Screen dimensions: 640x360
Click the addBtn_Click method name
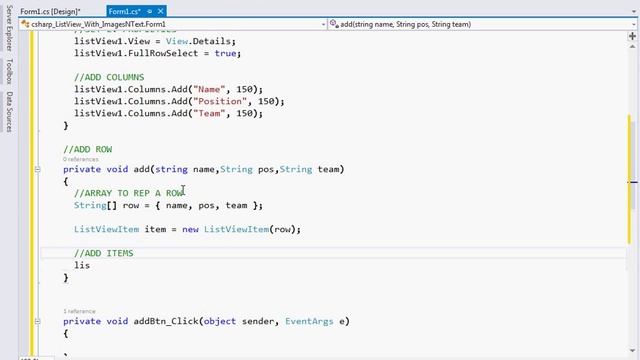click(x=166, y=321)
